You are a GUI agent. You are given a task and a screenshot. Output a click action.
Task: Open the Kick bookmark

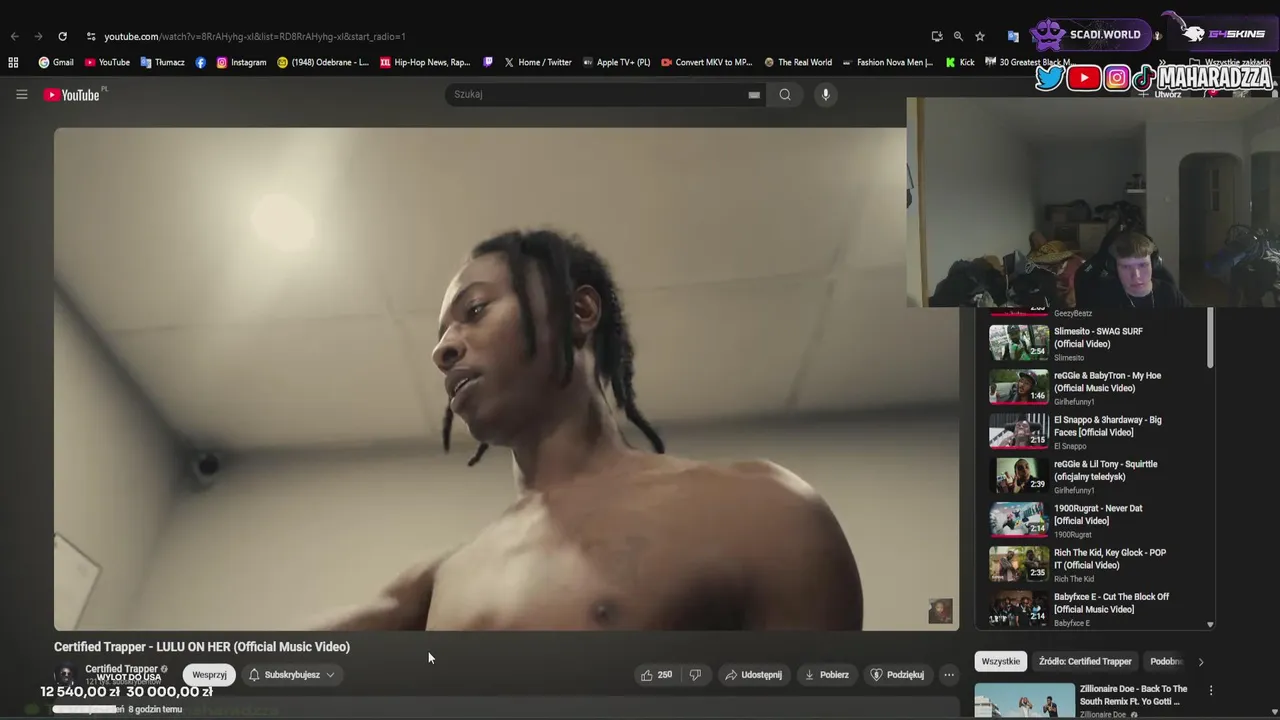coord(960,62)
